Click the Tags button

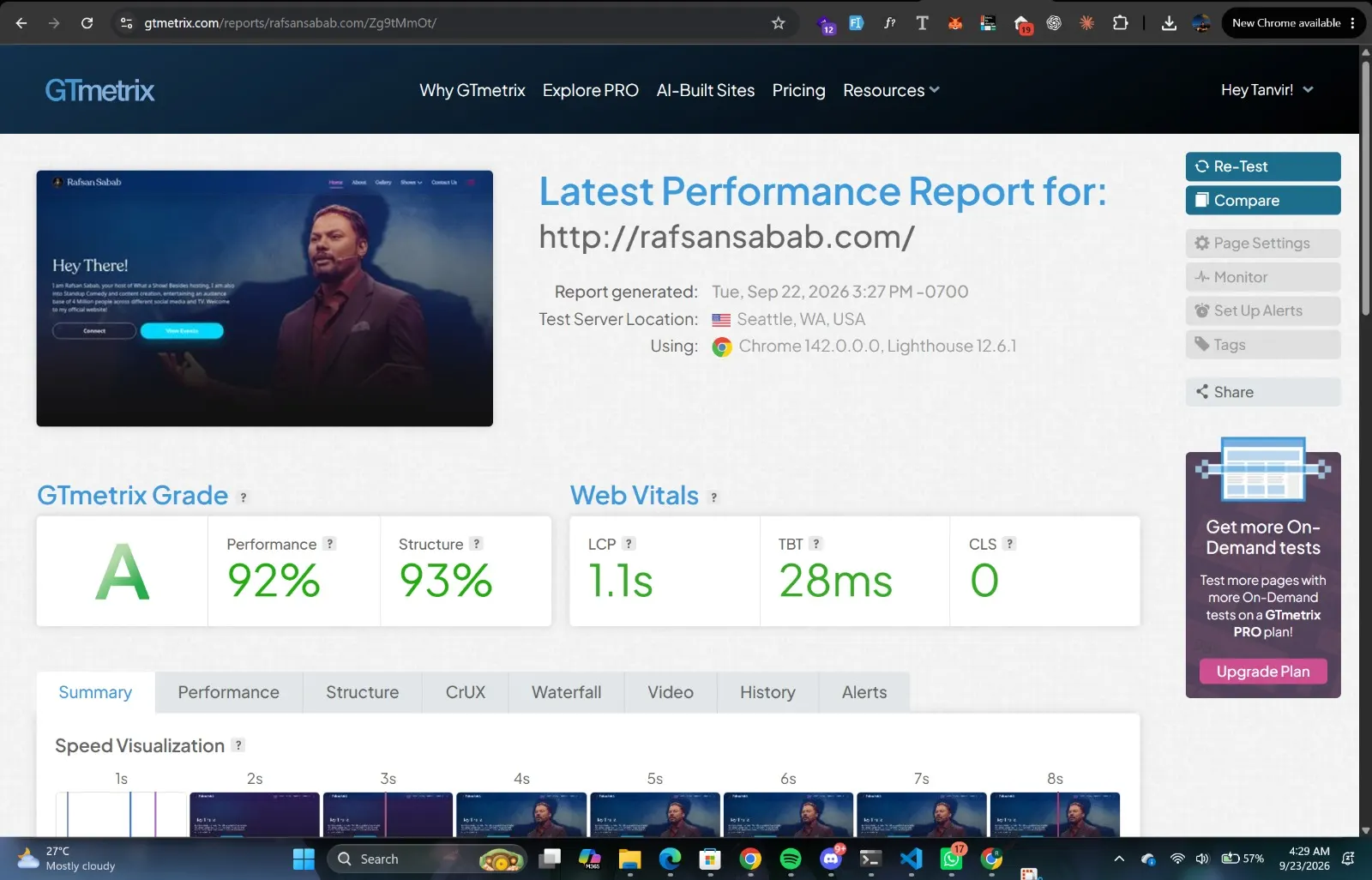tap(1263, 344)
